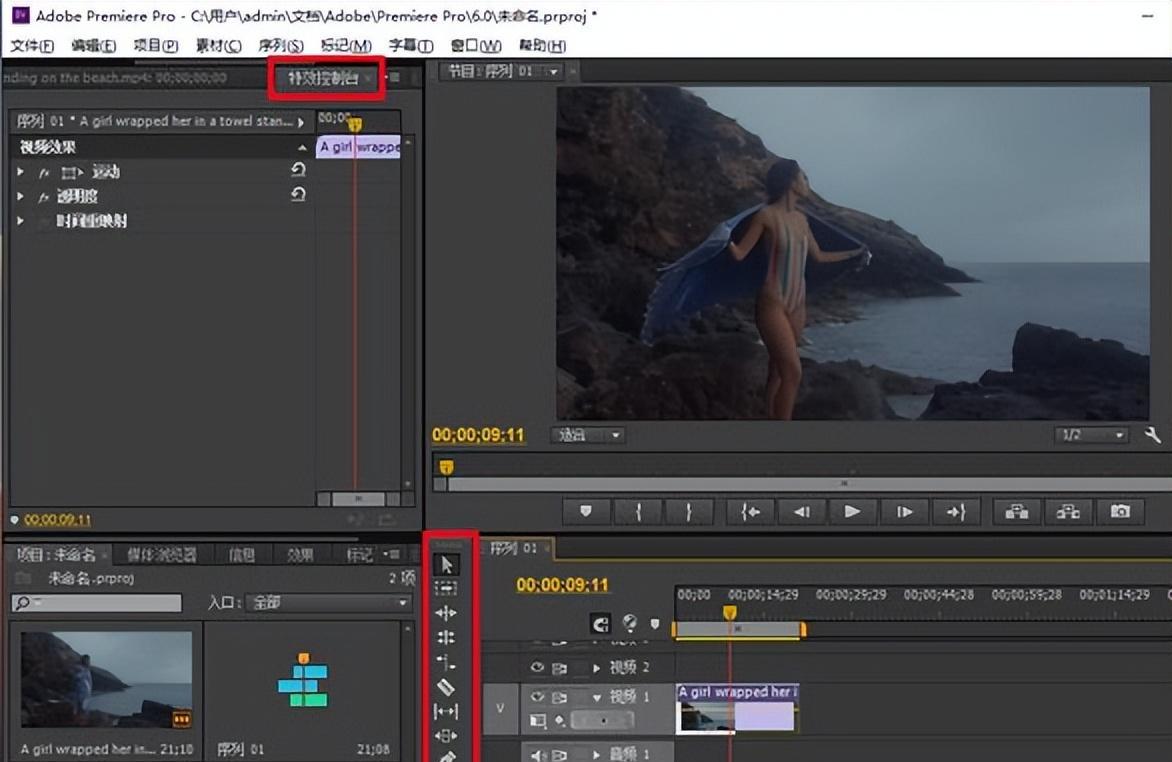Click Go to In point button
The height and width of the screenshot is (762, 1172).
coord(750,511)
